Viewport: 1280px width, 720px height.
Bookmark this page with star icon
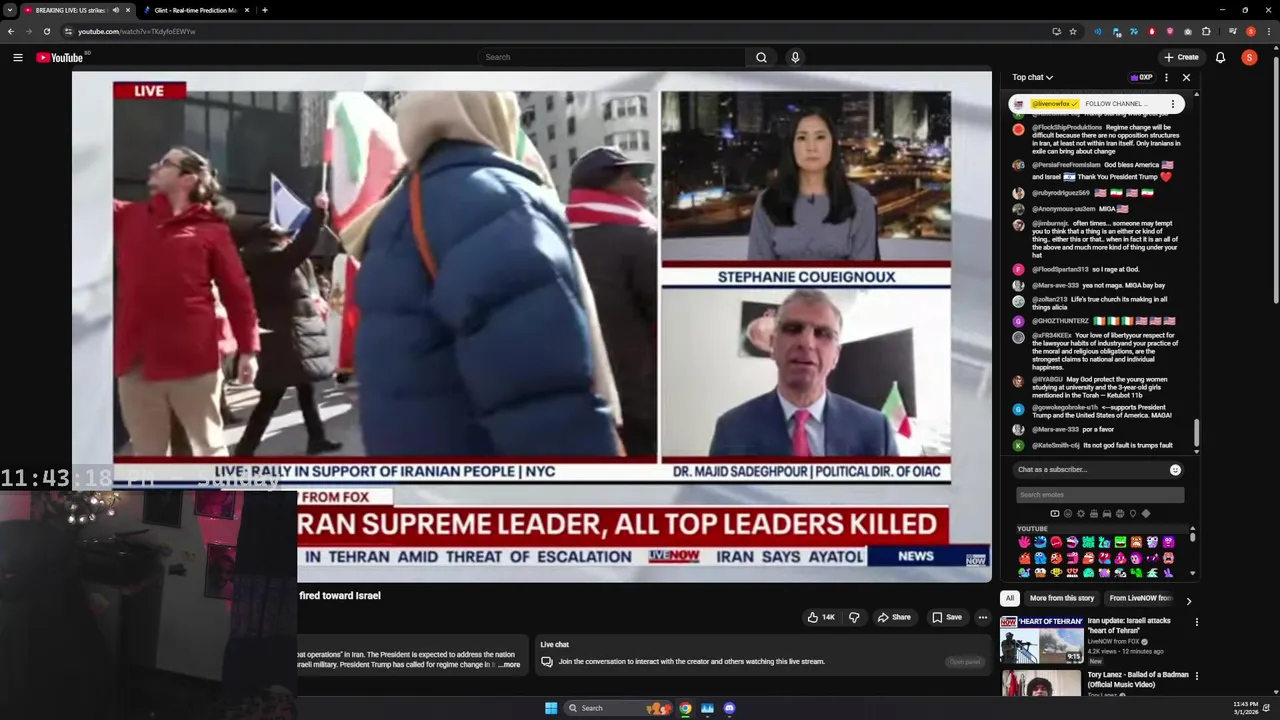tap(1073, 31)
